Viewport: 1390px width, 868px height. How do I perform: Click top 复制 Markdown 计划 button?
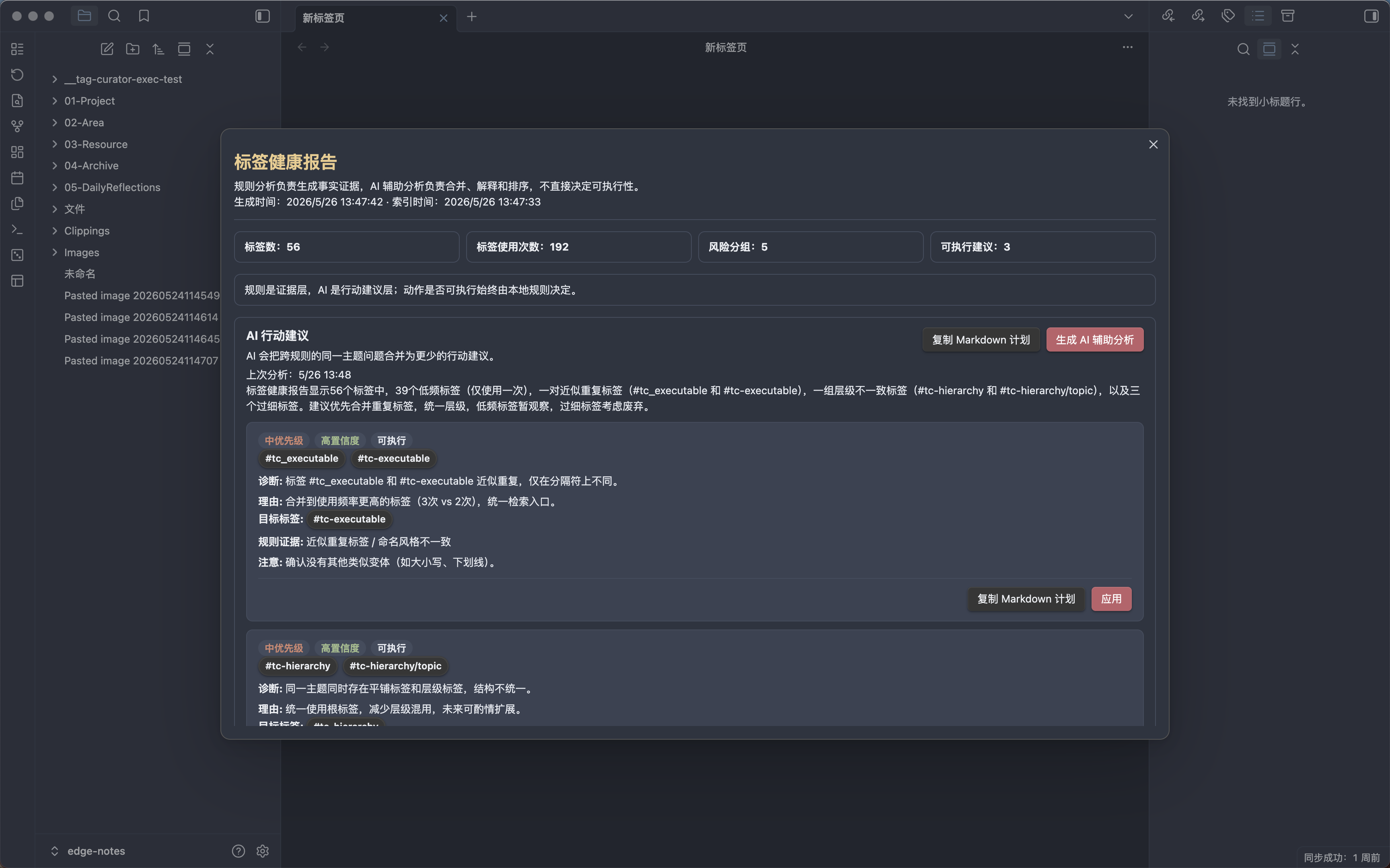tap(981, 340)
